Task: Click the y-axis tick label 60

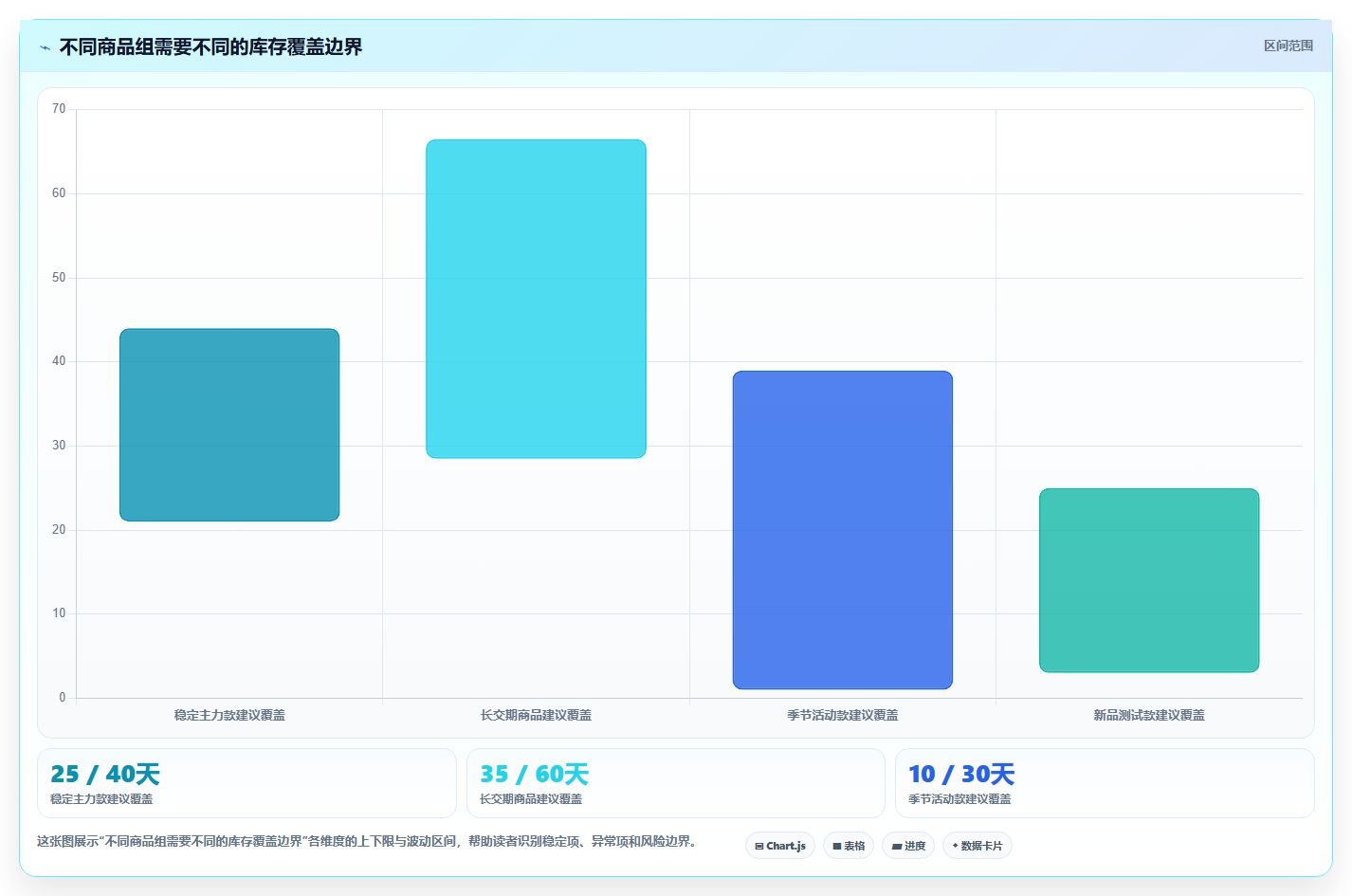Action: tap(59, 193)
